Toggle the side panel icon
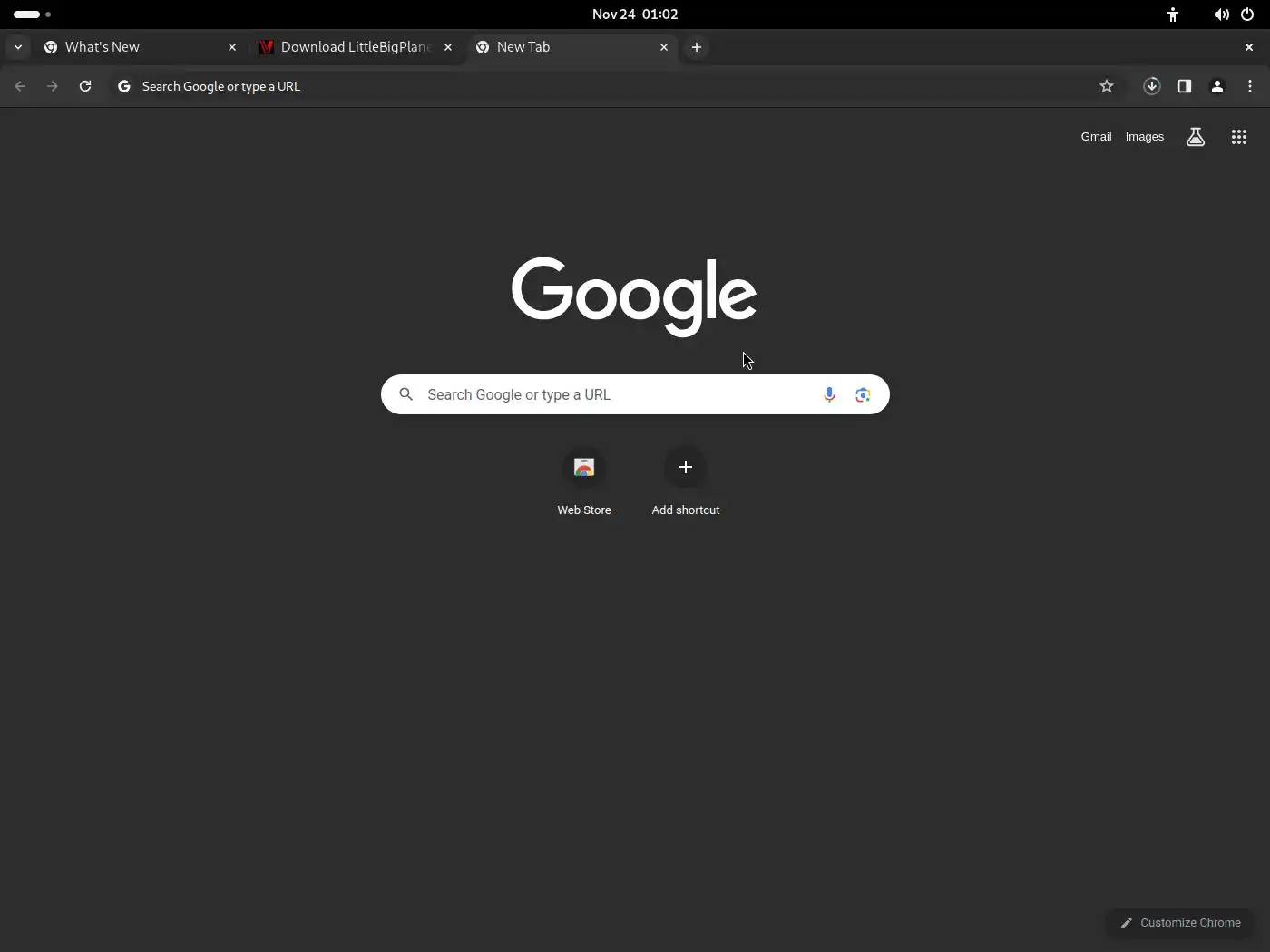Image resolution: width=1270 pixels, height=952 pixels. pos(1185,86)
